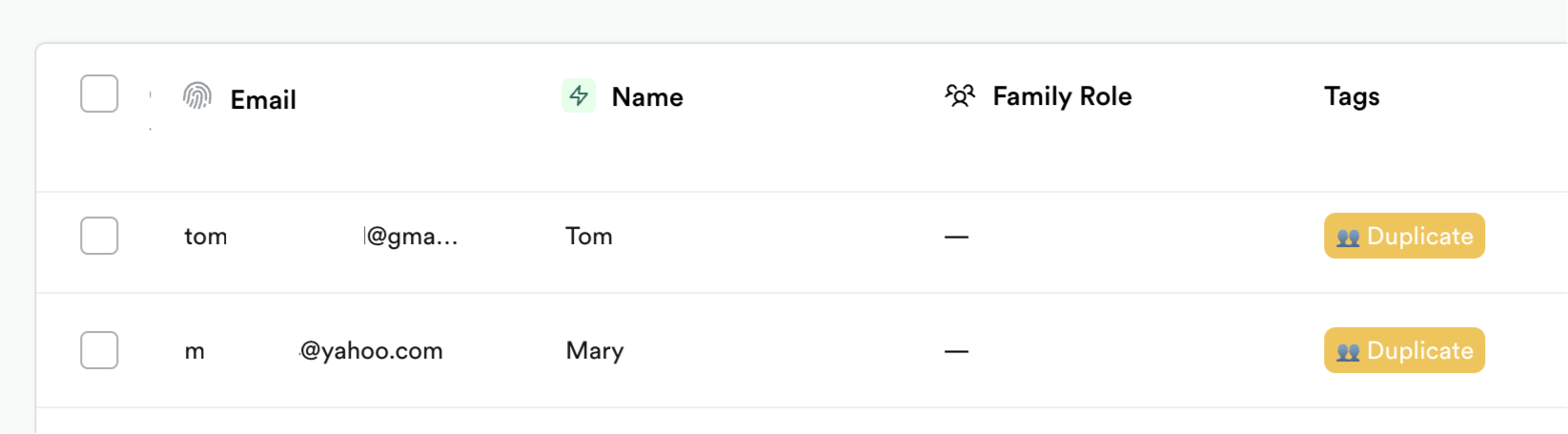Check the box for Mary's row
Screen dimensions: 1568x434
pyautogui.click(x=99, y=350)
